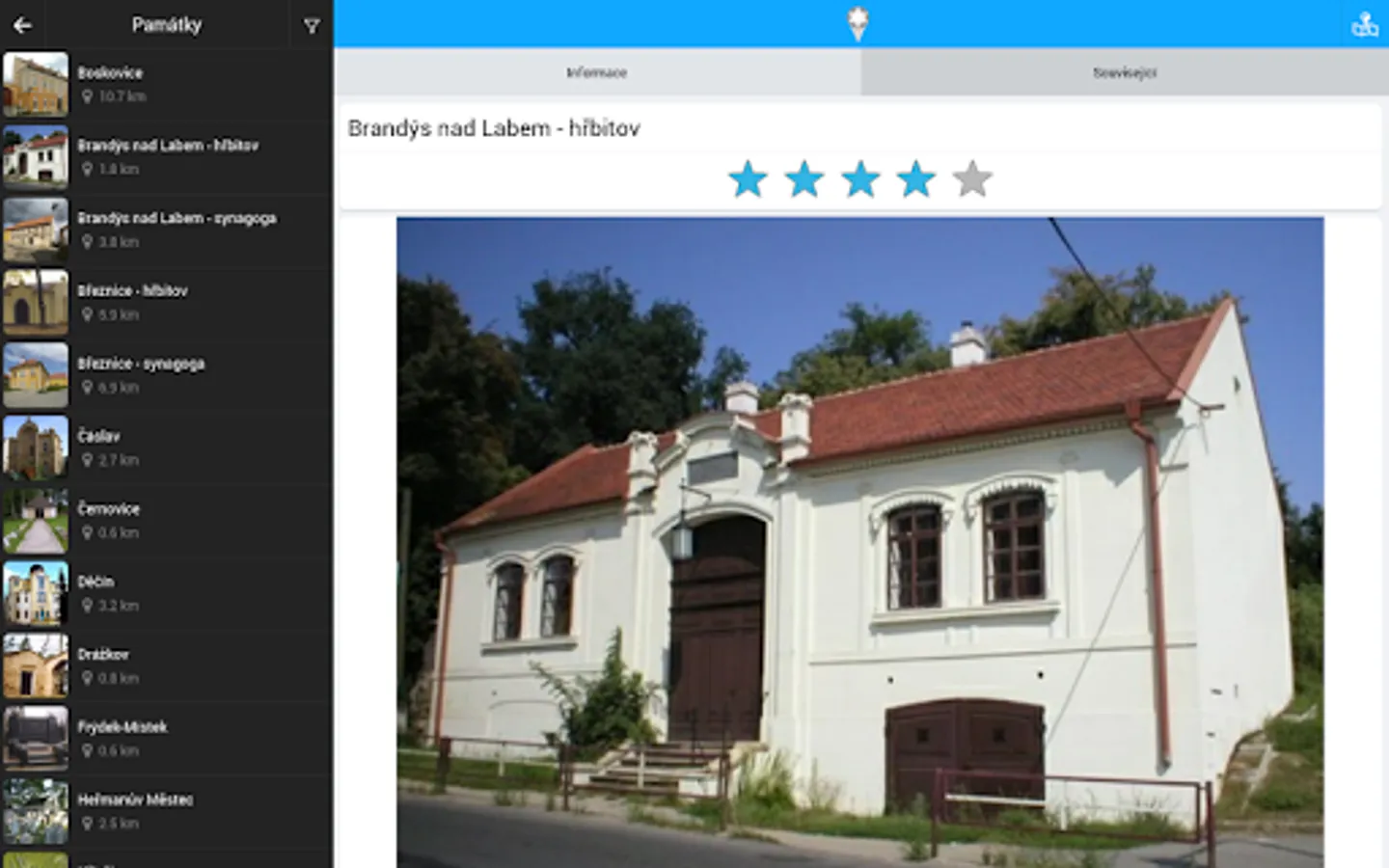Rate four stars

point(915,179)
